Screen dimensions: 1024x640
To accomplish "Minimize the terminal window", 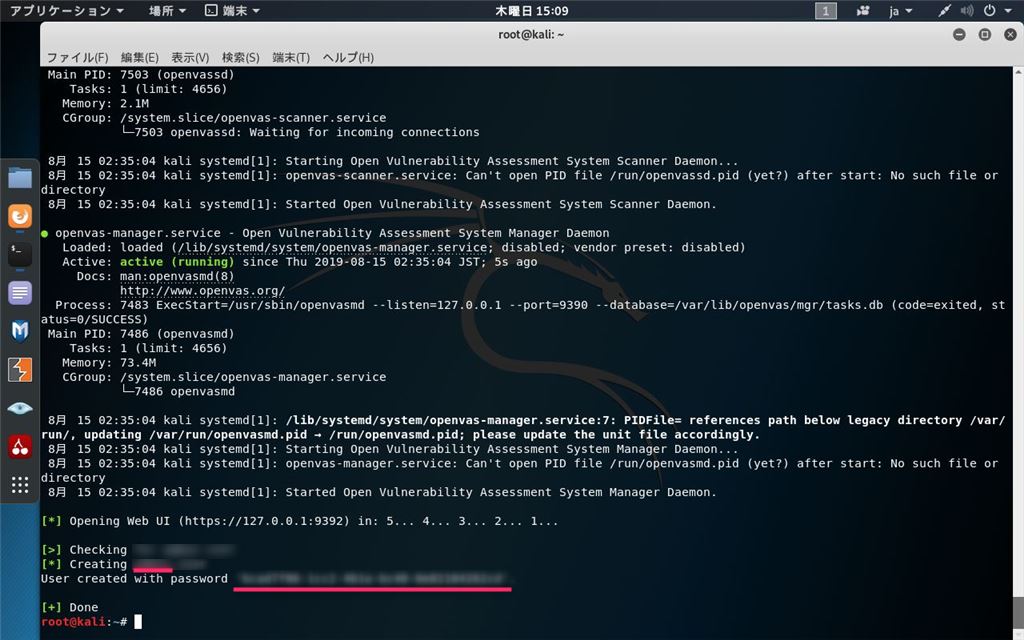I will tap(959, 35).
